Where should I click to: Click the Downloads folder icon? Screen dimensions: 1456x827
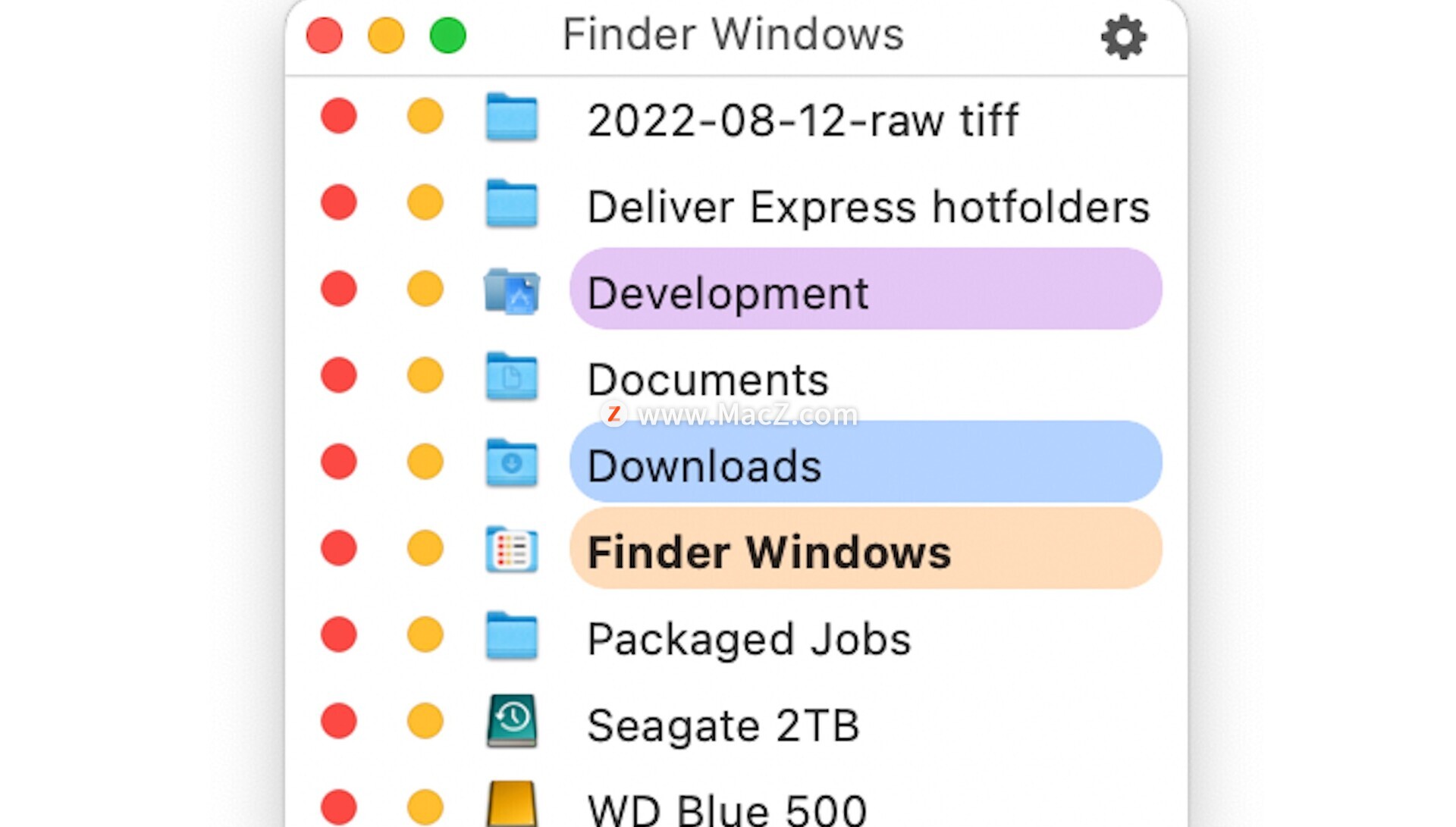point(512,462)
